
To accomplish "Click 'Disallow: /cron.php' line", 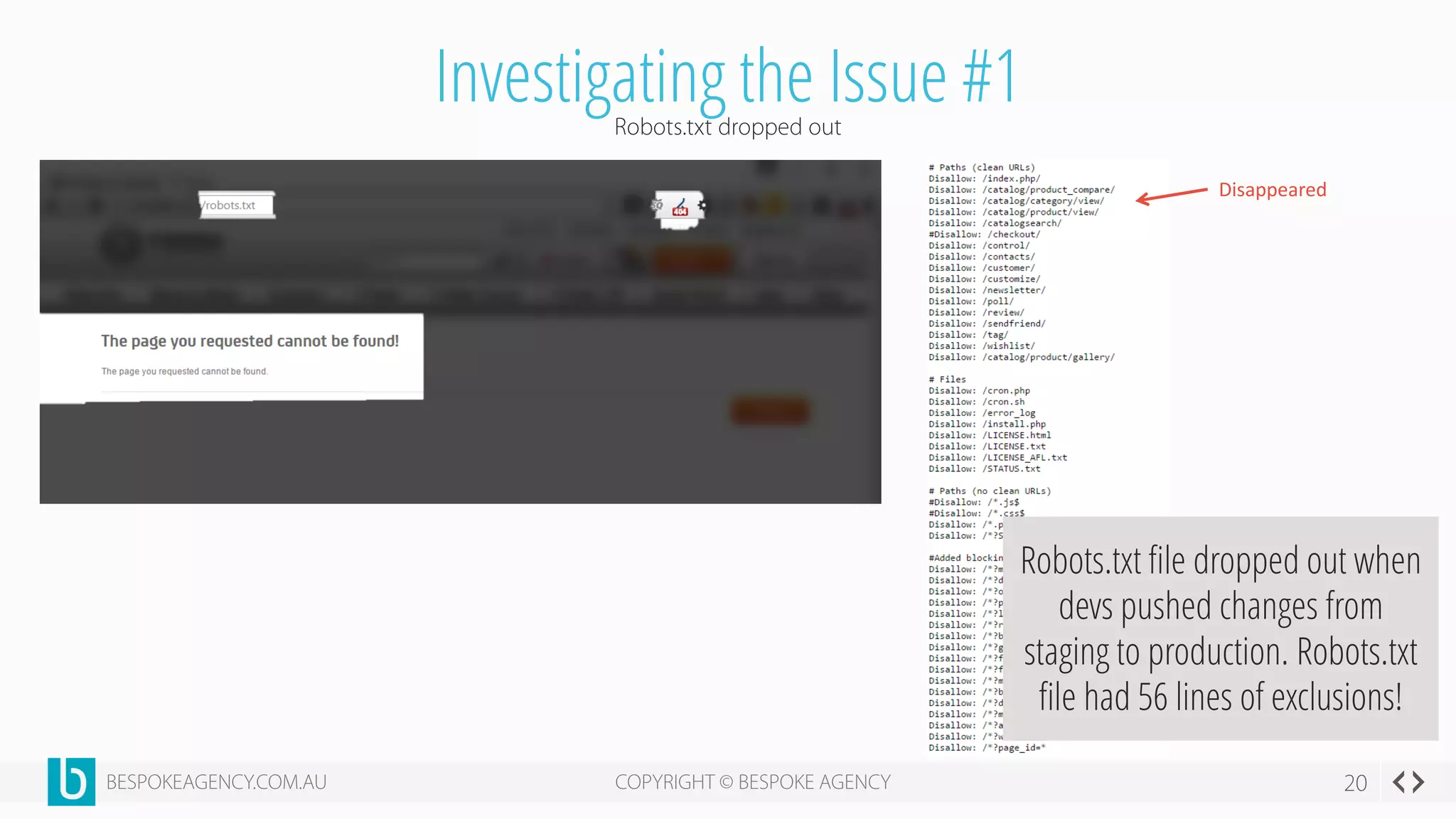I will (980, 391).
